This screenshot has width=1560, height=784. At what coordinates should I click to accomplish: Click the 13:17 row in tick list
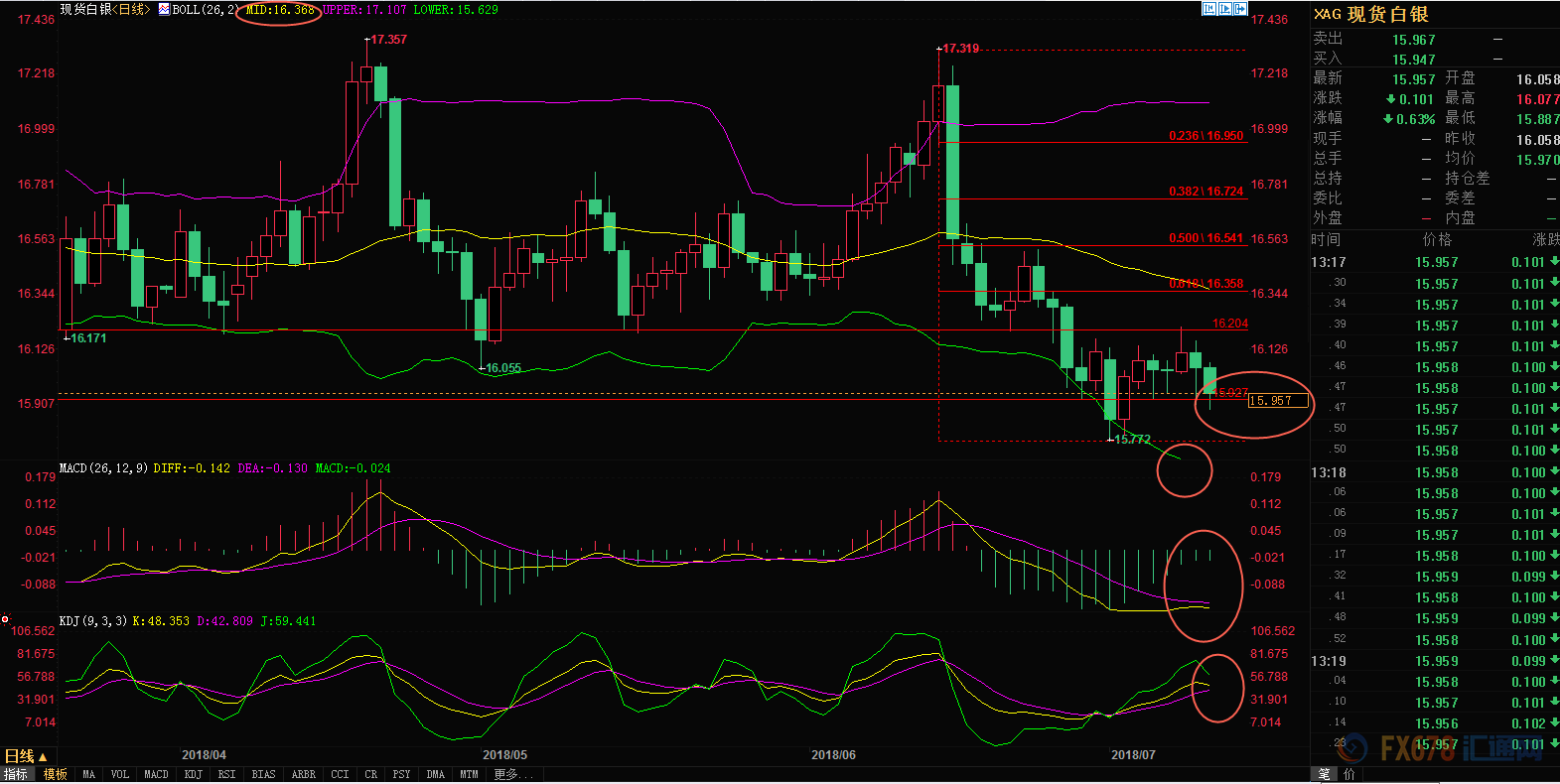tap(1435, 262)
